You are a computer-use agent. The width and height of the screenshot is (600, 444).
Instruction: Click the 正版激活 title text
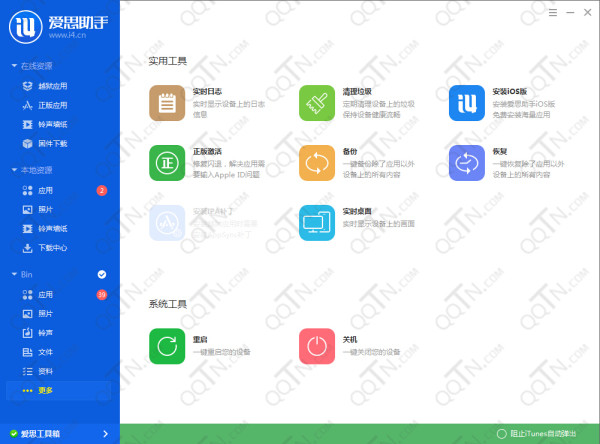207,152
